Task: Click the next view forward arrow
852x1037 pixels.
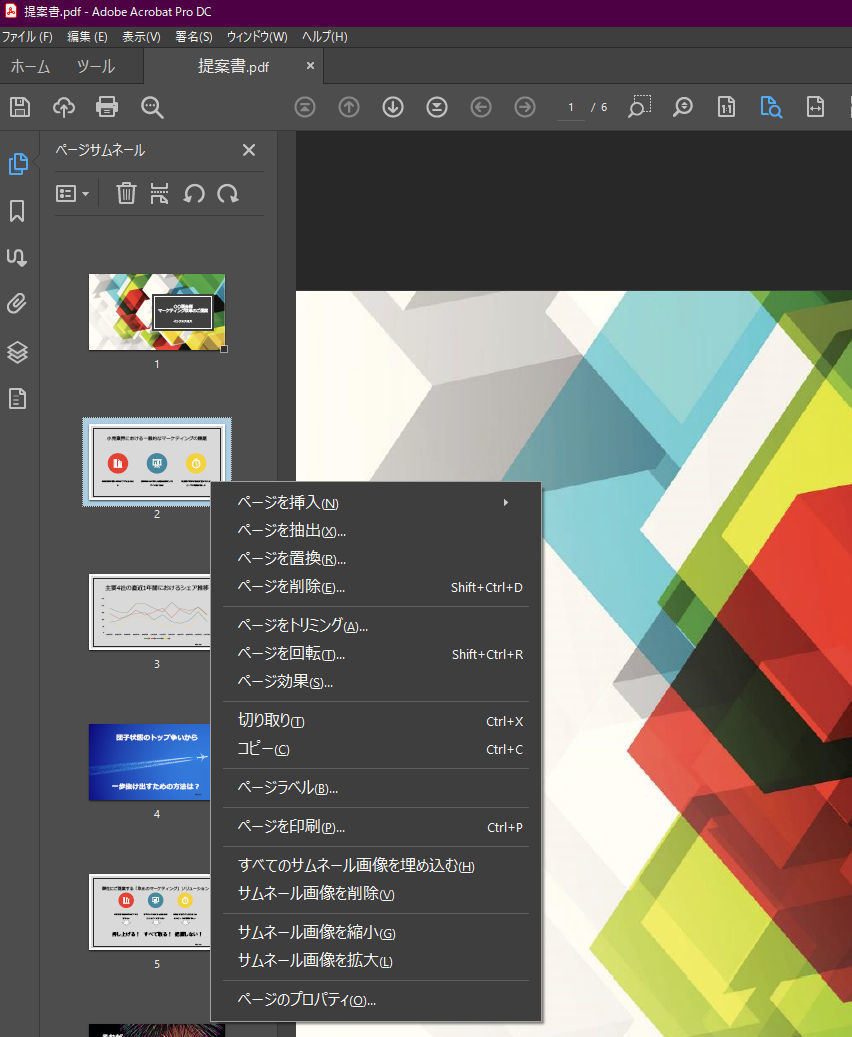Action: pyautogui.click(x=525, y=107)
